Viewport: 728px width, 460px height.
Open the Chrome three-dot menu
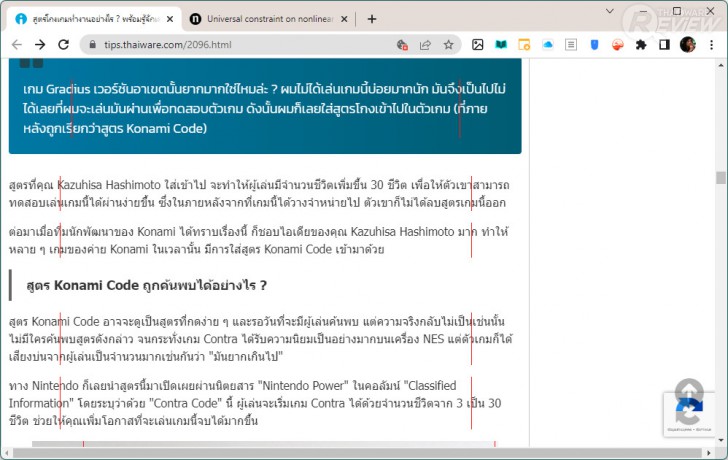(x=711, y=45)
